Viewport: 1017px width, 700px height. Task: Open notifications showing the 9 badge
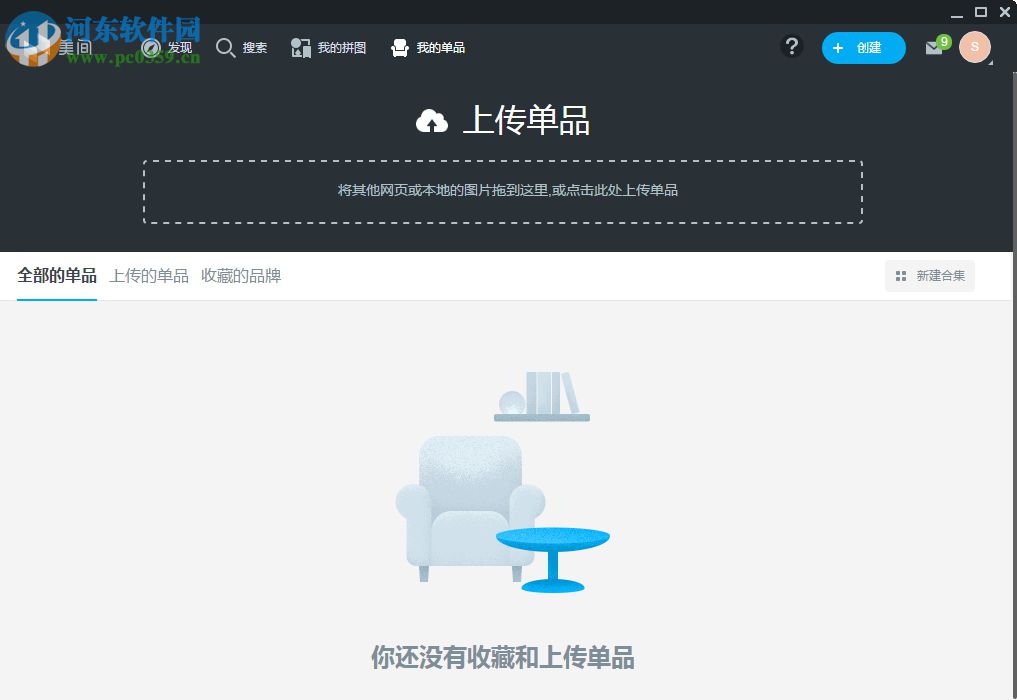(941, 40)
